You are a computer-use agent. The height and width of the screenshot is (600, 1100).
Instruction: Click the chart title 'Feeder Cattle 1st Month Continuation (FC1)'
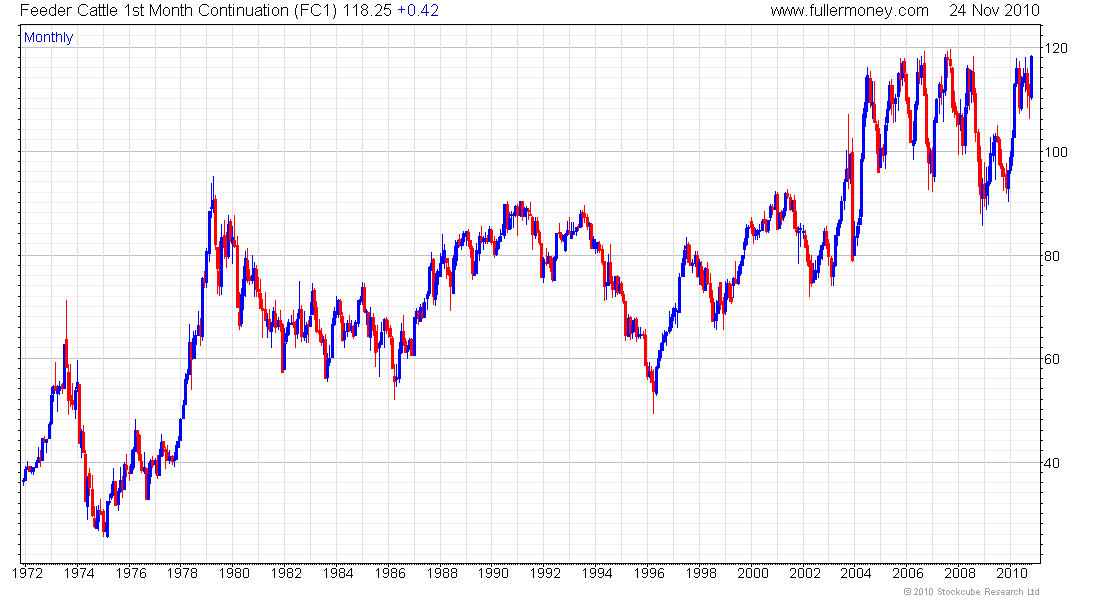click(179, 11)
